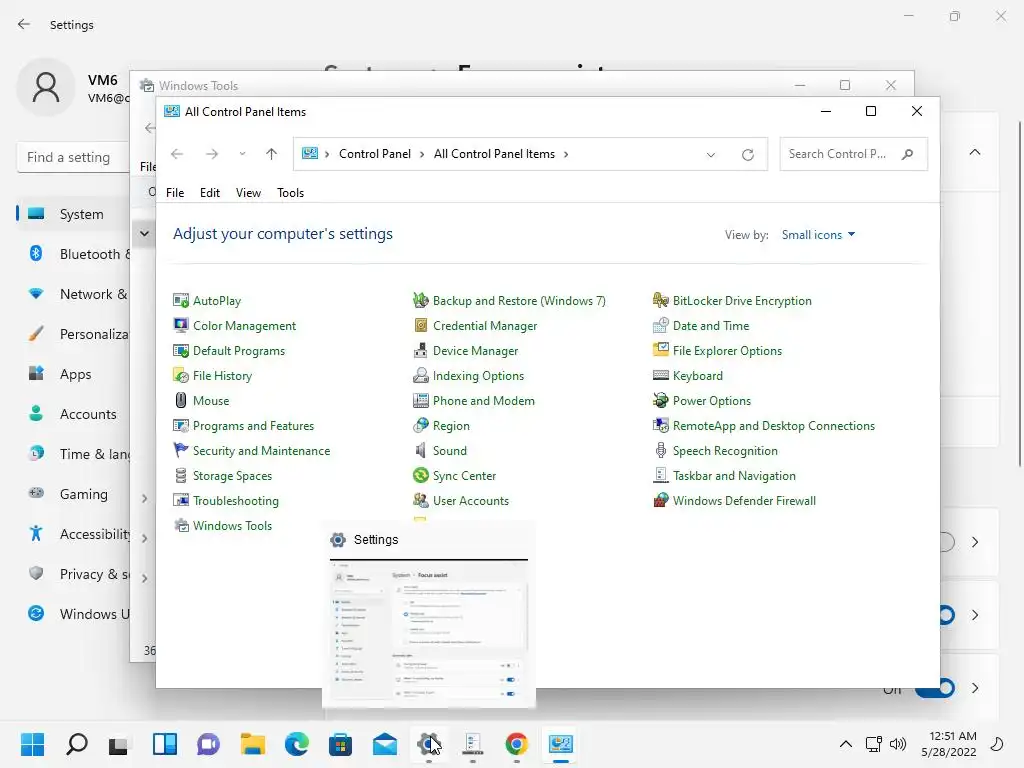Open Security and Maintenance flag icon
1024x768 pixels.
[181, 451]
